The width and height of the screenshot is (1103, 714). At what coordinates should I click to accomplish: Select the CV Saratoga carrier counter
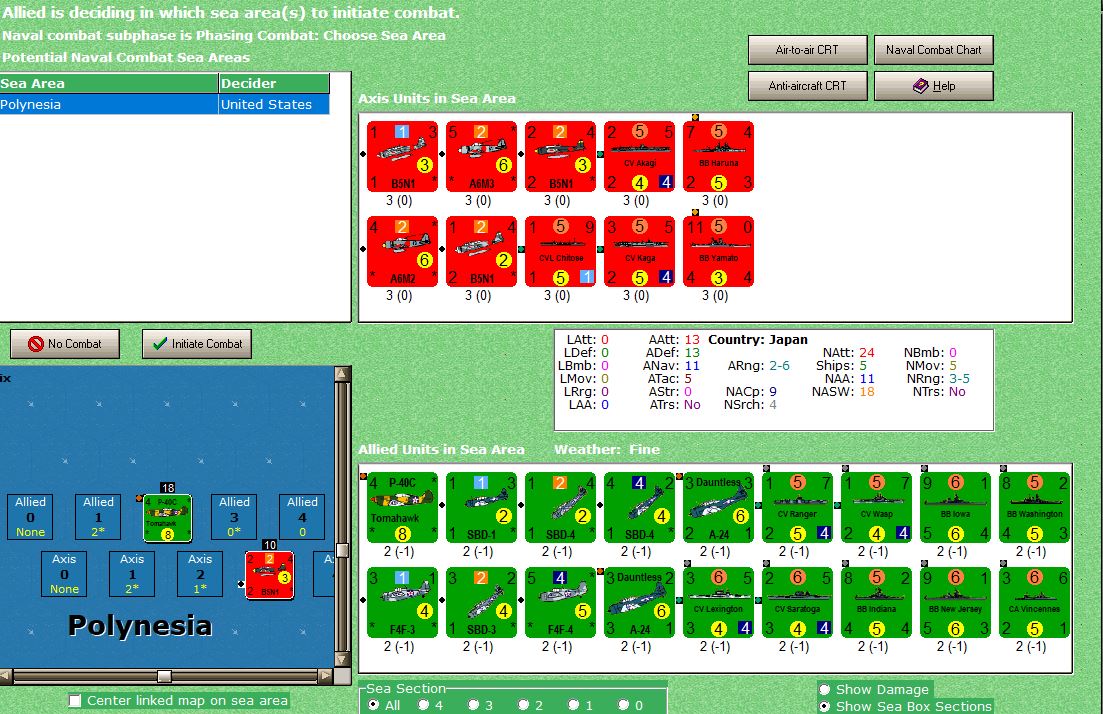pos(797,602)
